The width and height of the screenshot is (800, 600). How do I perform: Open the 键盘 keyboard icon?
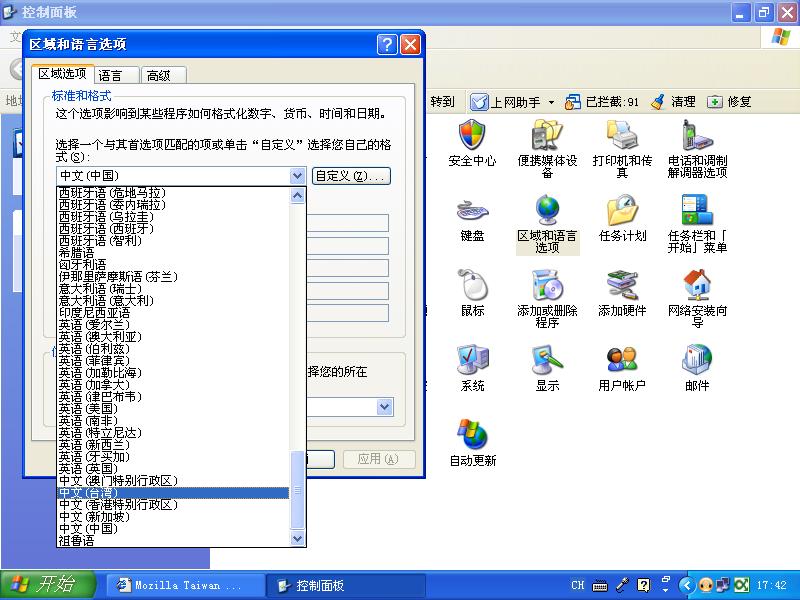pyautogui.click(x=472, y=213)
